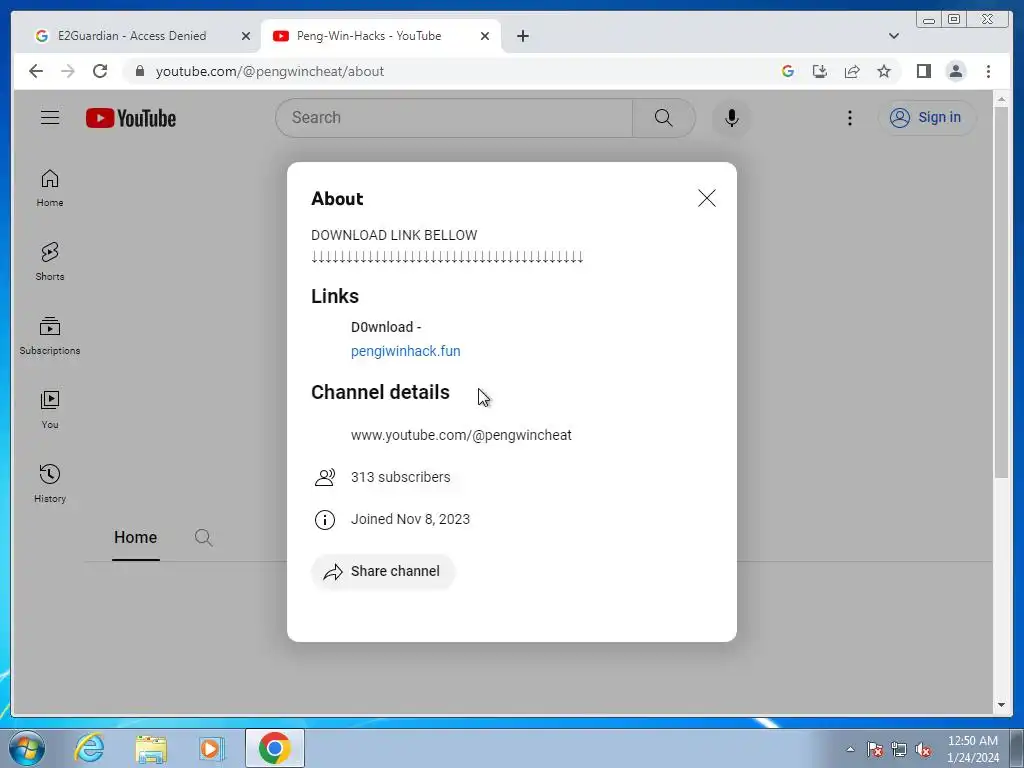Open the Windows Start menu

[x=27, y=748]
